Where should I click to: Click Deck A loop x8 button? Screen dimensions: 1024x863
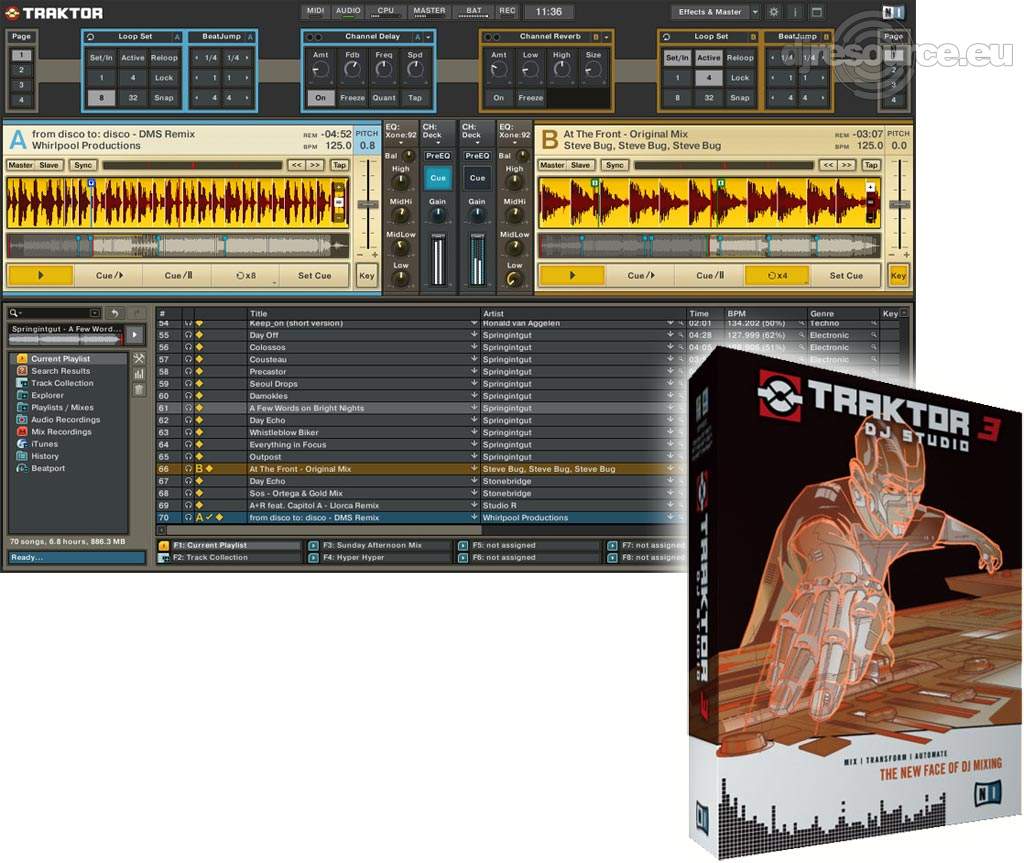click(x=246, y=275)
